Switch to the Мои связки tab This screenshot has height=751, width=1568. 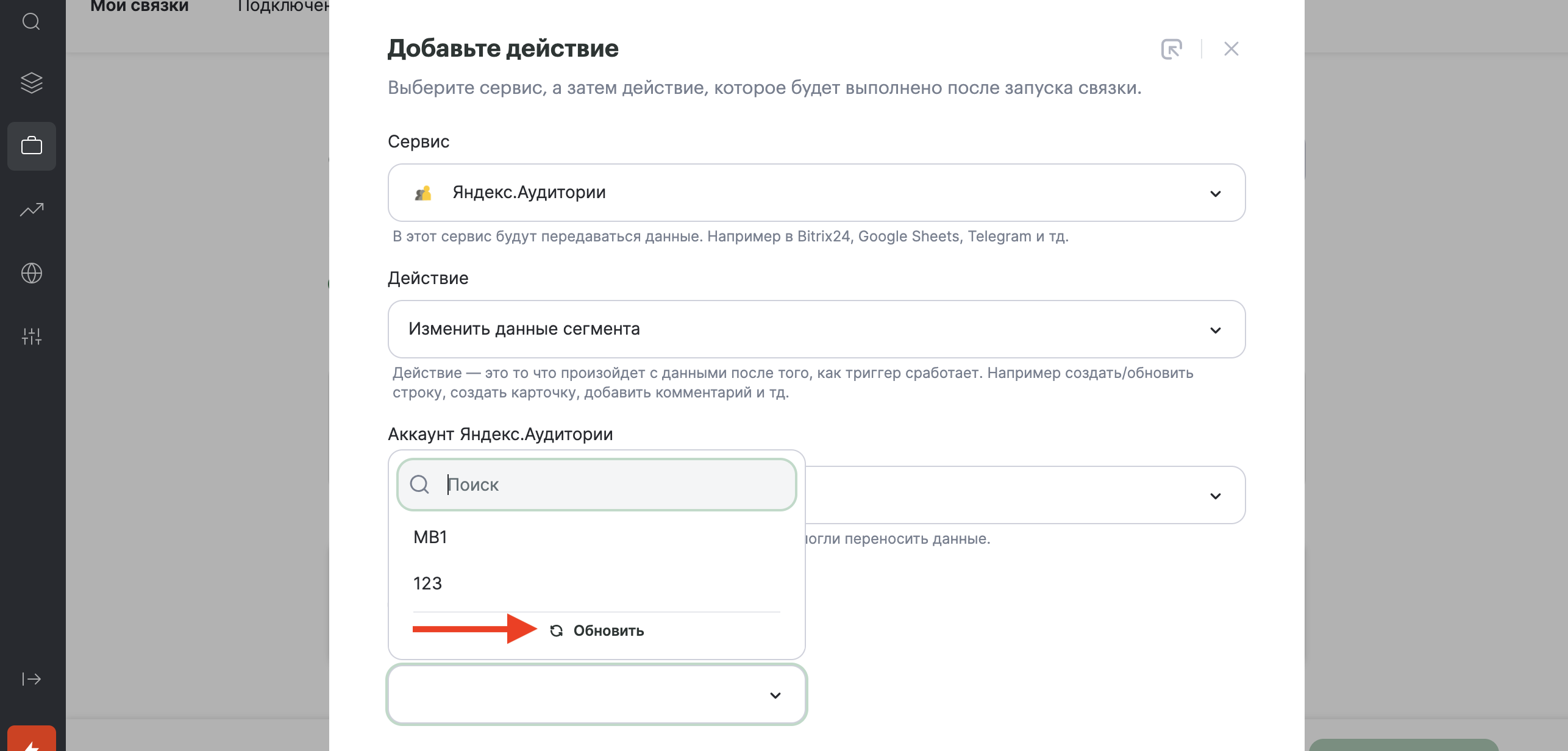pos(140,6)
